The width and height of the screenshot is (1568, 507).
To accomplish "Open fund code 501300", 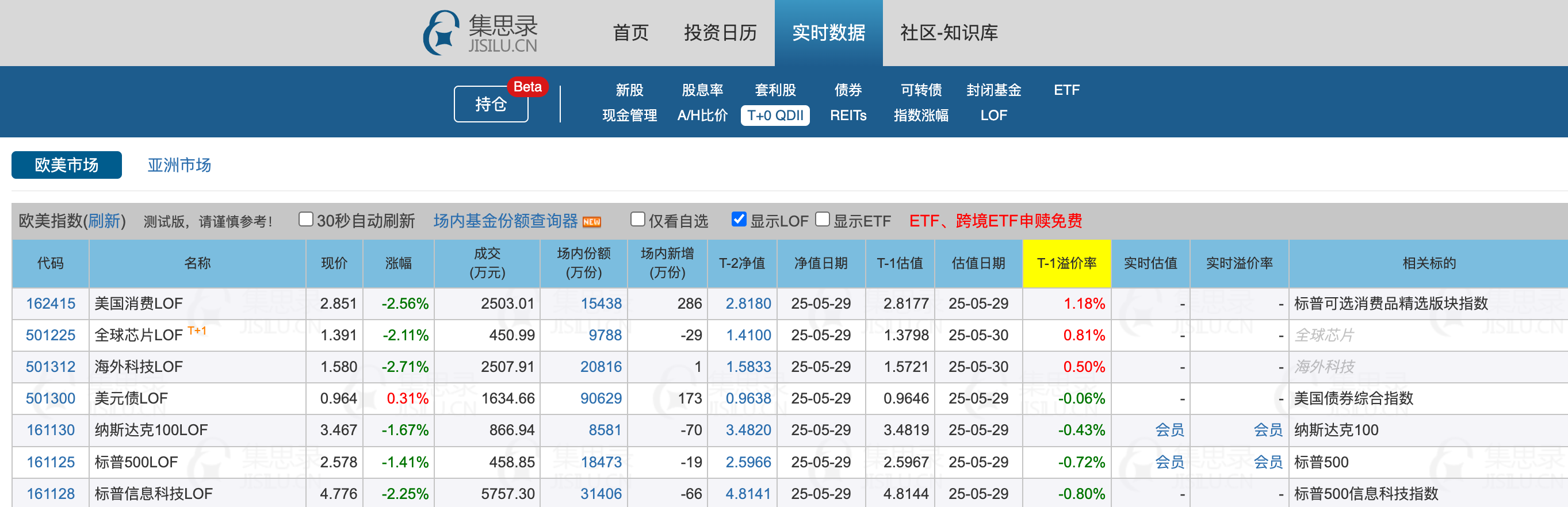I will click(51, 398).
